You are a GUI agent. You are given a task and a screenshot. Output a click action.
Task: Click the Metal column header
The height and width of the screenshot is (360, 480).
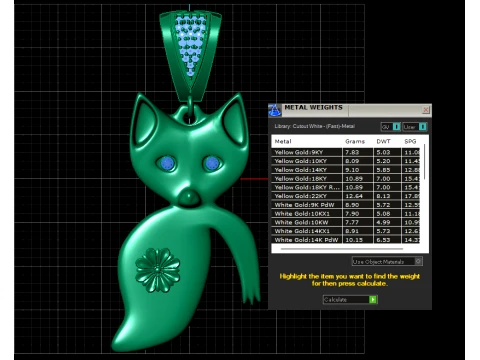pyautogui.click(x=283, y=141)
